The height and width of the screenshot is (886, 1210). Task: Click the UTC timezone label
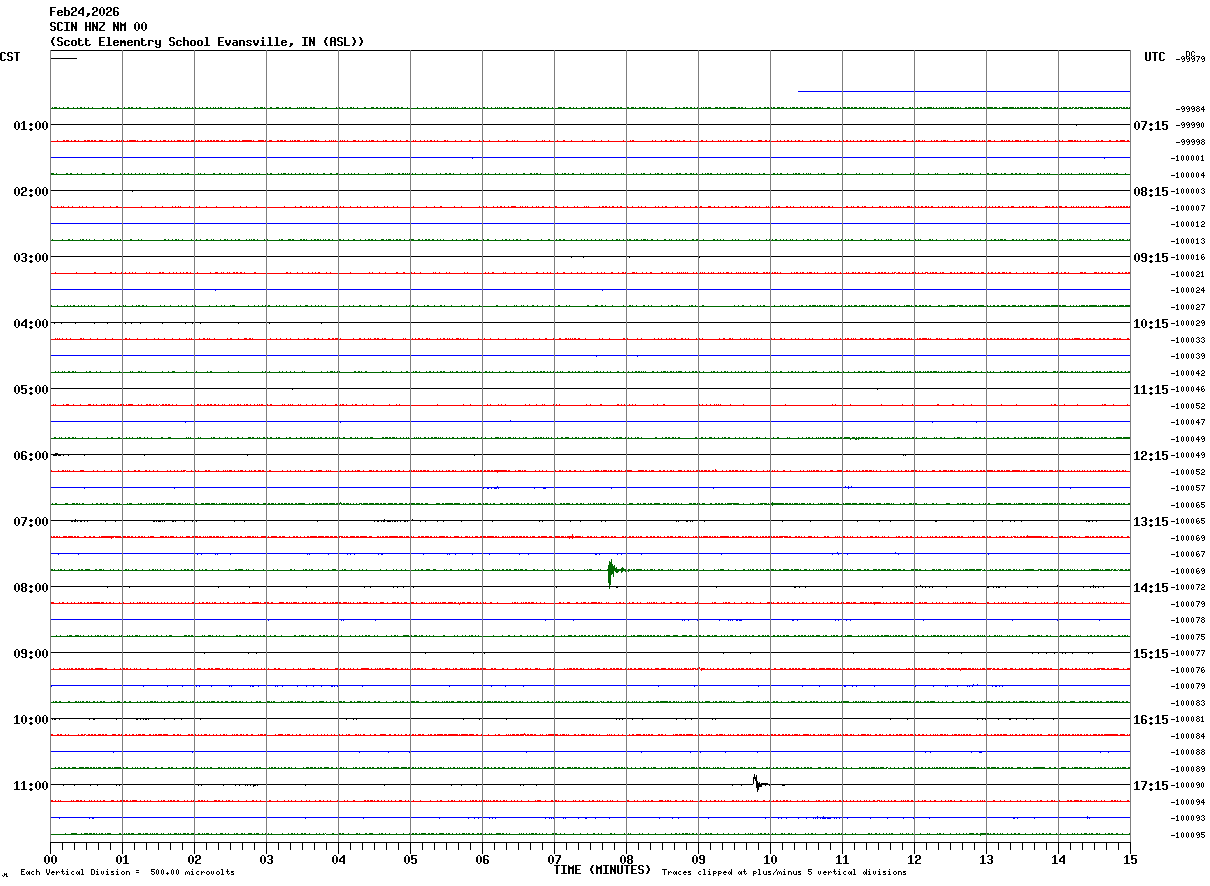point(1155,57)
